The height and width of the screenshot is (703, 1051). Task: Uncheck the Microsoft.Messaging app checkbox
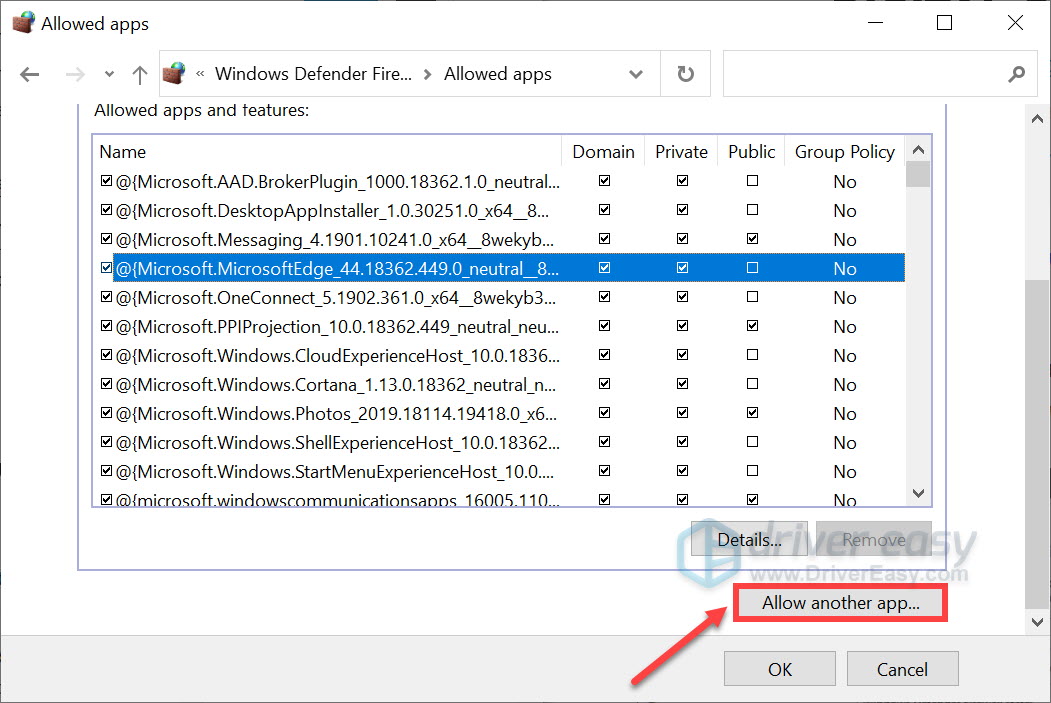[106, 239]
